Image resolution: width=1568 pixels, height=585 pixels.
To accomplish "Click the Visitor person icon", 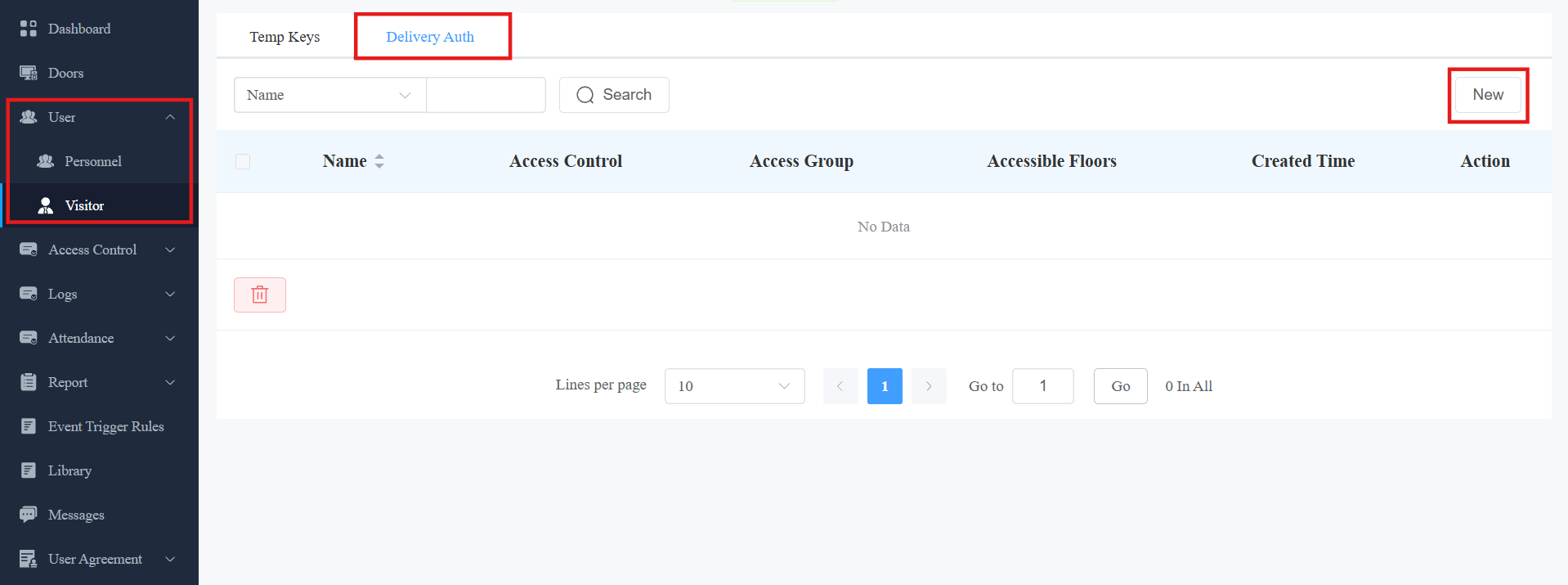I will (x=46, y=205).
